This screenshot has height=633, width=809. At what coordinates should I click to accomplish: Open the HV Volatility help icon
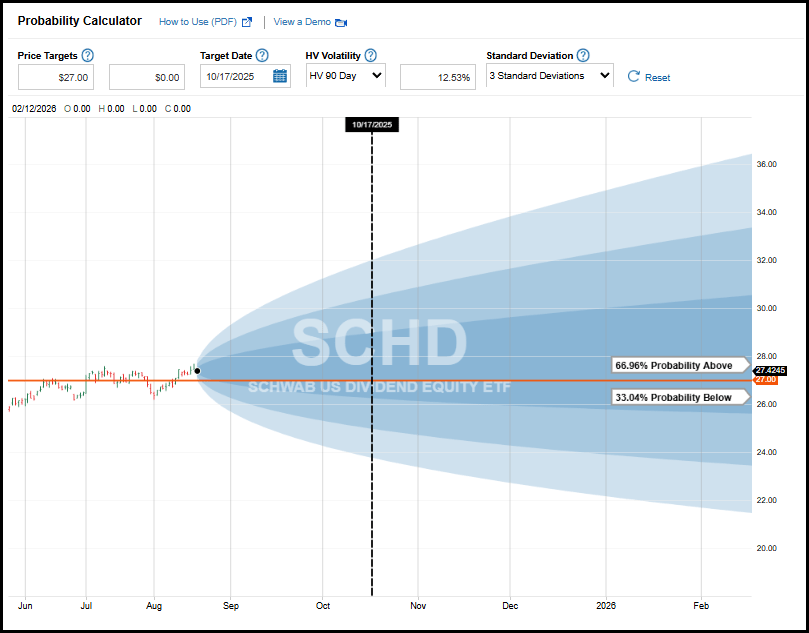(x=369, y=55)
